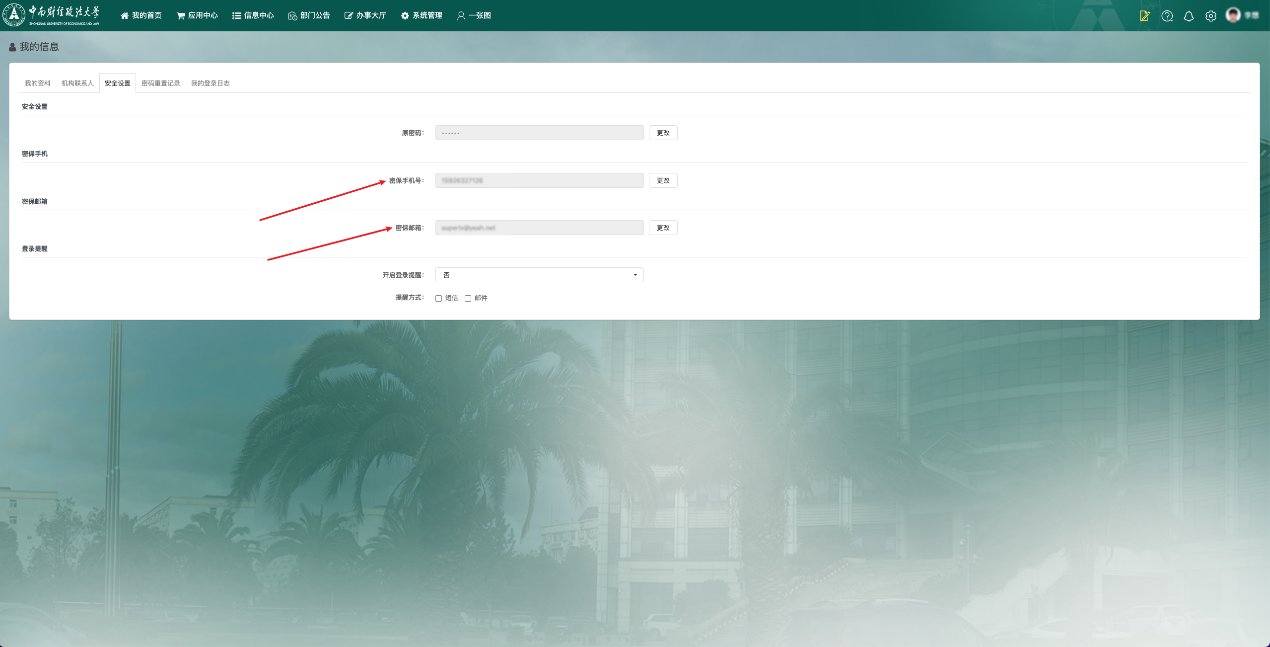Screen dimensions: 1270x647
Task: Switch to the 密码重置记录 tab
Action: point(161,83)
